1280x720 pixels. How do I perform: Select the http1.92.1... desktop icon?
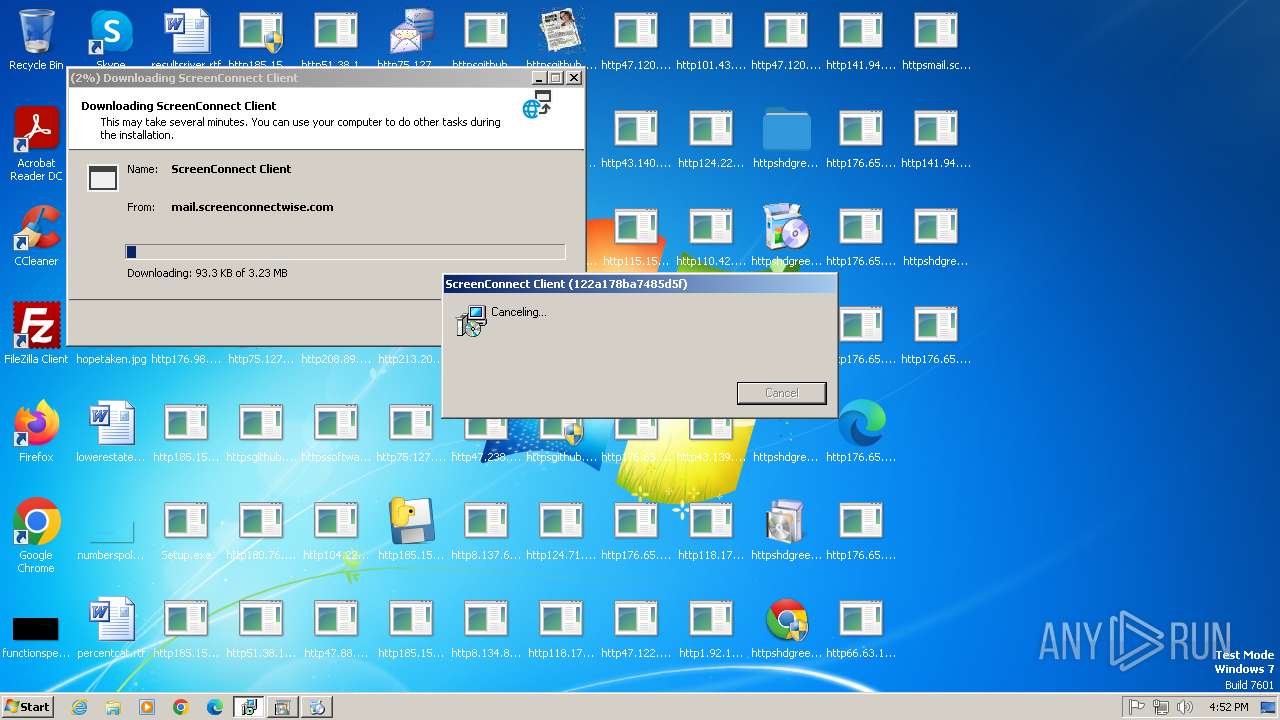click(711, 627)
